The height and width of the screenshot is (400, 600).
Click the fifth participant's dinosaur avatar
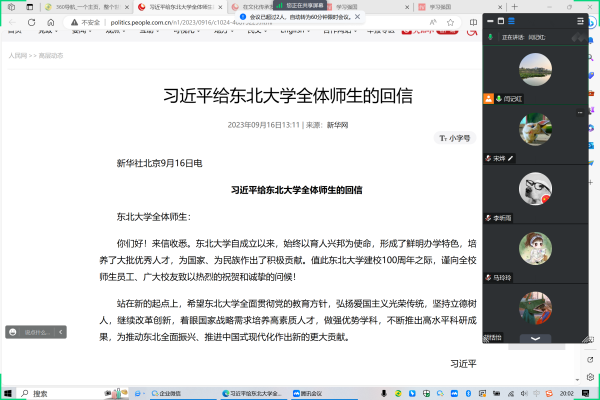[535, 308]
